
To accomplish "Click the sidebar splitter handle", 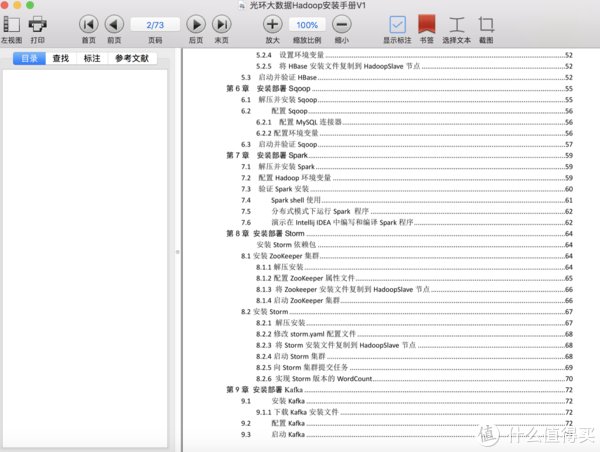I will (178, 252).
